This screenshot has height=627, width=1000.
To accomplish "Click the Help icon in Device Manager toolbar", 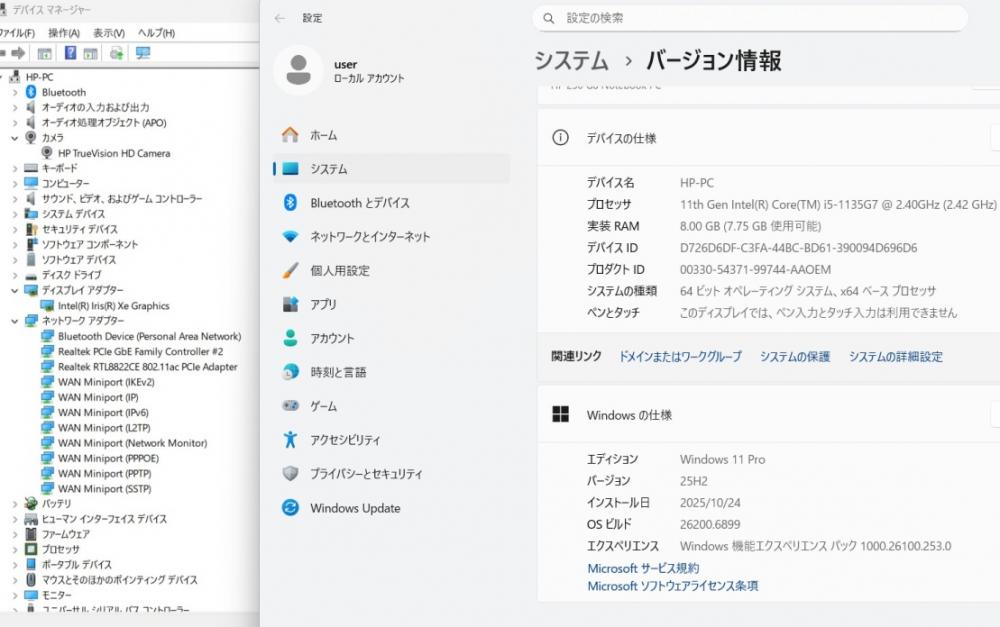I will point(71,53).
